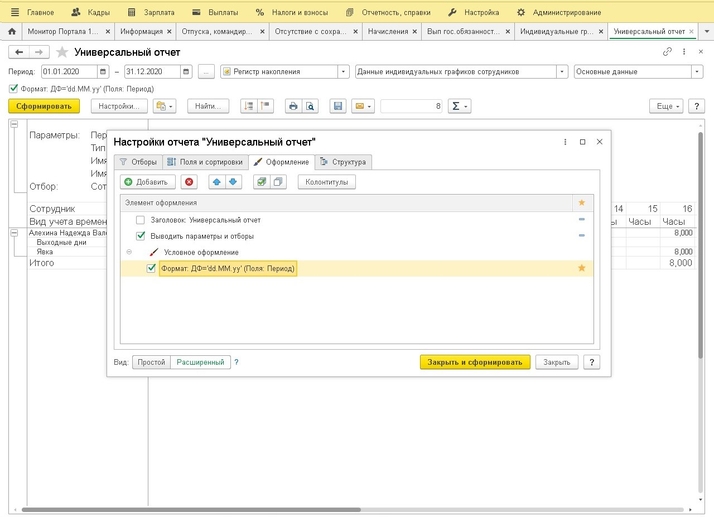Move the element up with blue arrow
Image resolution: width=714 pixels, height=517 pixels.
[x=218, y=182]
